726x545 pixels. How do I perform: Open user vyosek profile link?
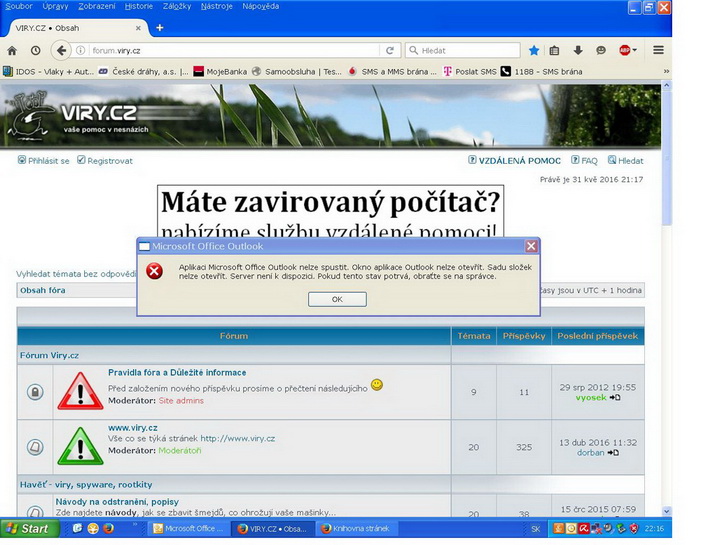pyautogui.click(x=591, y=397)
